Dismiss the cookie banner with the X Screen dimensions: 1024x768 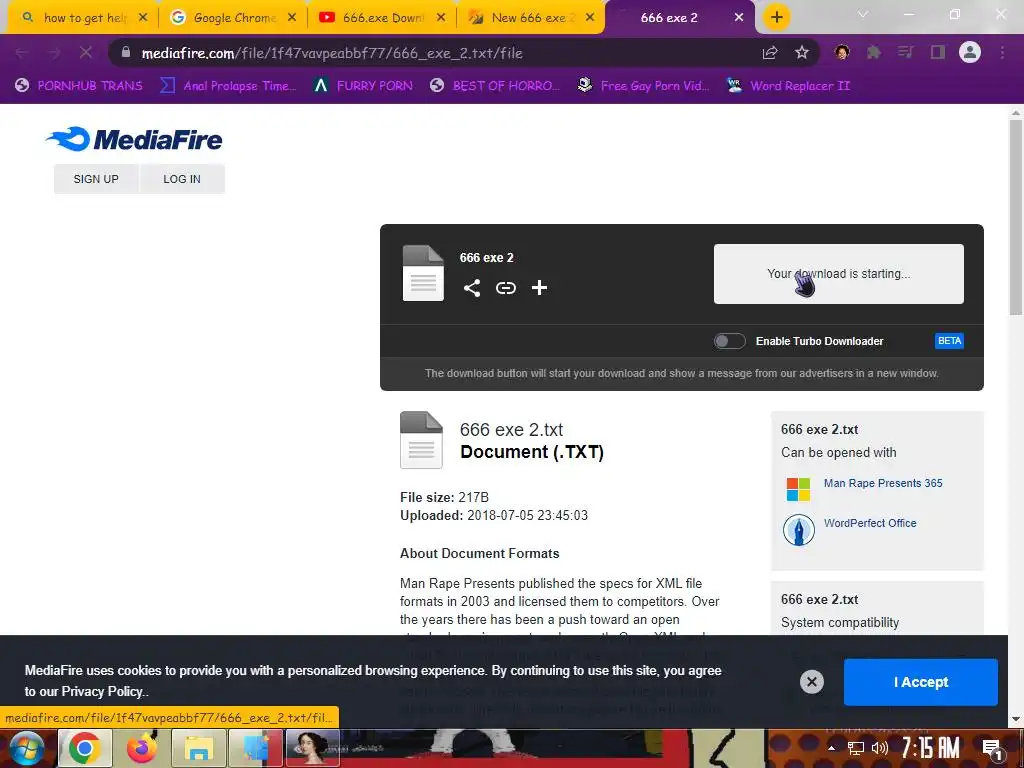click(812, 682)
